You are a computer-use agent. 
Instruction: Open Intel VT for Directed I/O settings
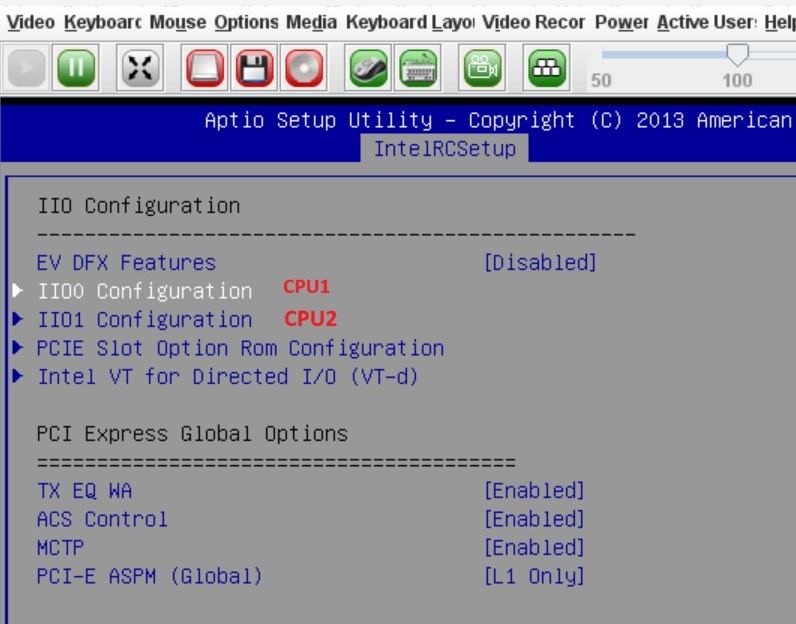click(x=226, y=377)
